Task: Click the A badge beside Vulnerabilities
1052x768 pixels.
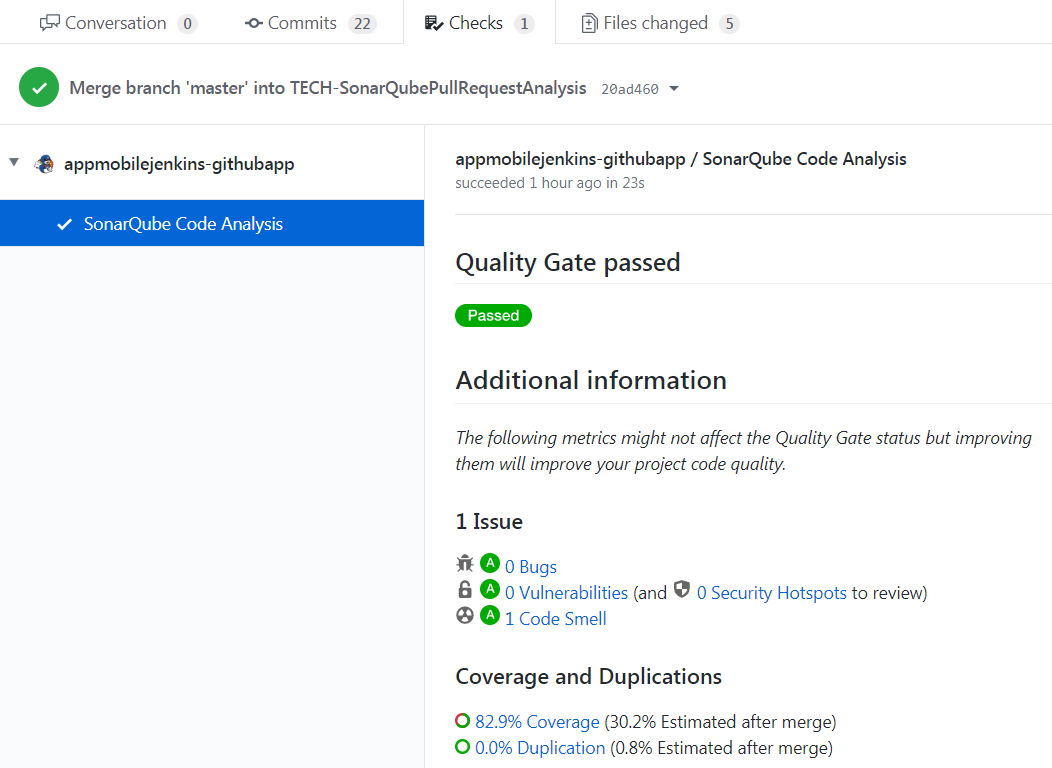Action: 489,589
